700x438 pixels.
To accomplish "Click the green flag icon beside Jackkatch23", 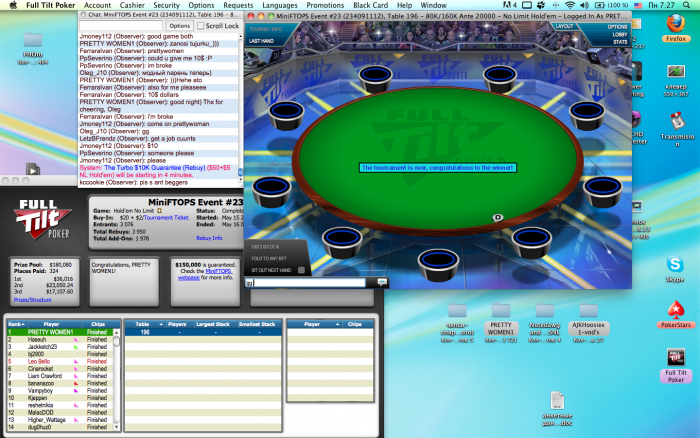I will pos(76,347).
